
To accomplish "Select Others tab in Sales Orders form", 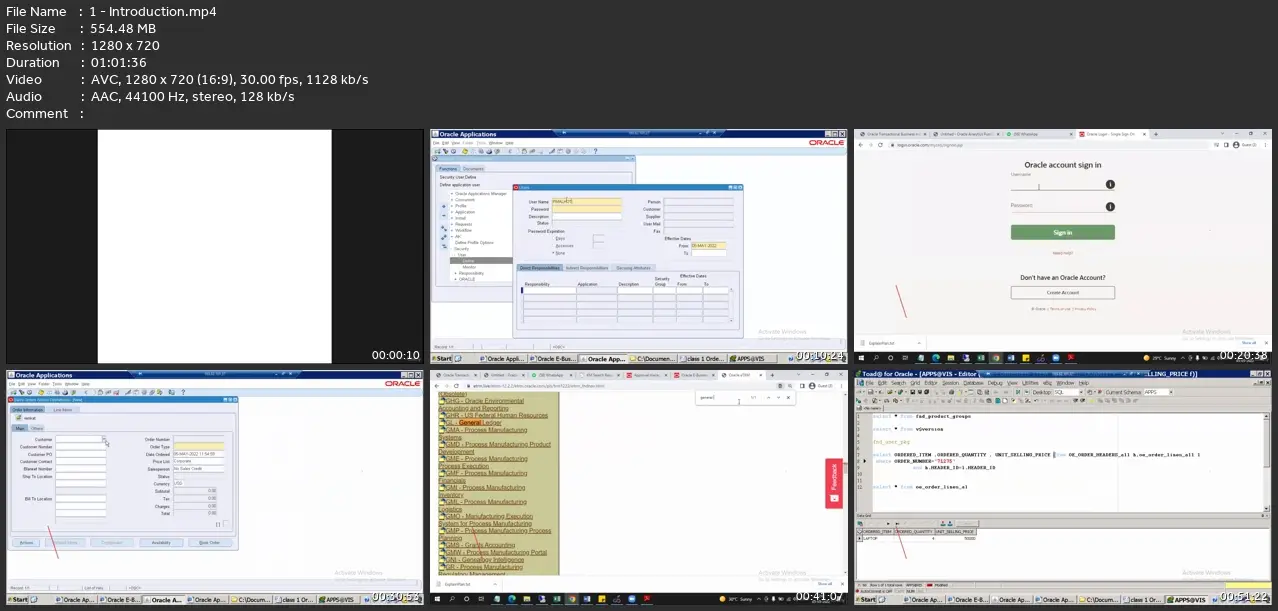I will click(39, 428).
